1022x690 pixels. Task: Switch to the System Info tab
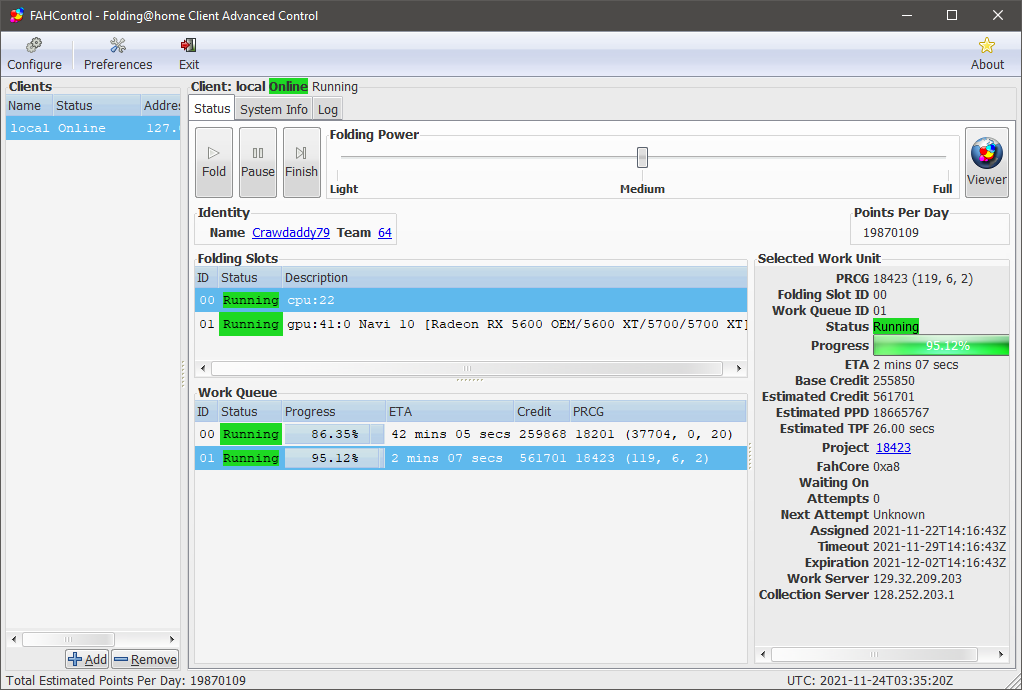pyautogui.click(x=274, y=109)
